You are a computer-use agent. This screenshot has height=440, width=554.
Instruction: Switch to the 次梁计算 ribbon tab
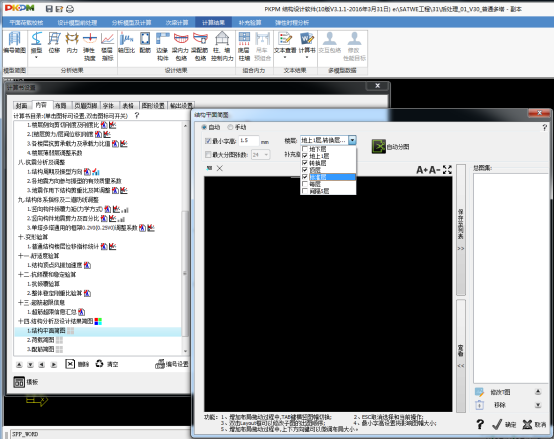click(177, 23)
